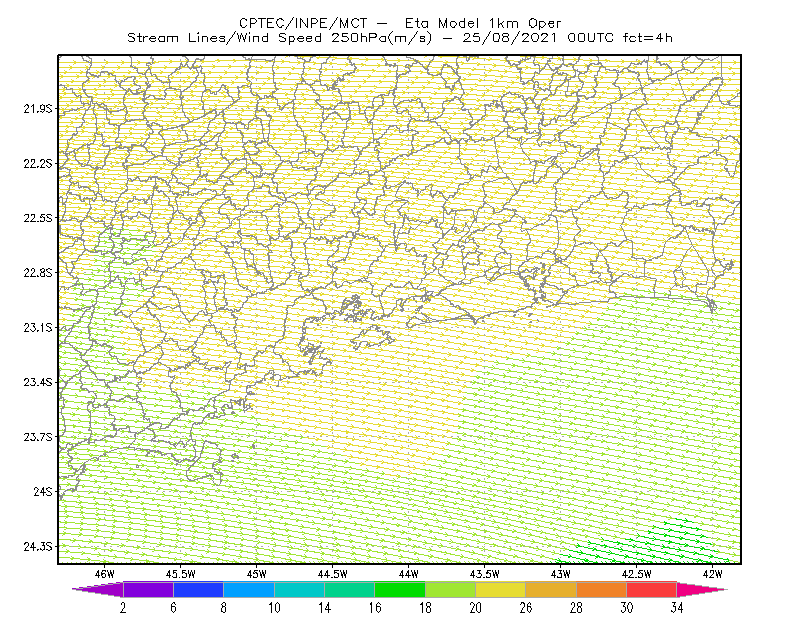Click the legend value 28

[x=577, y=608]
